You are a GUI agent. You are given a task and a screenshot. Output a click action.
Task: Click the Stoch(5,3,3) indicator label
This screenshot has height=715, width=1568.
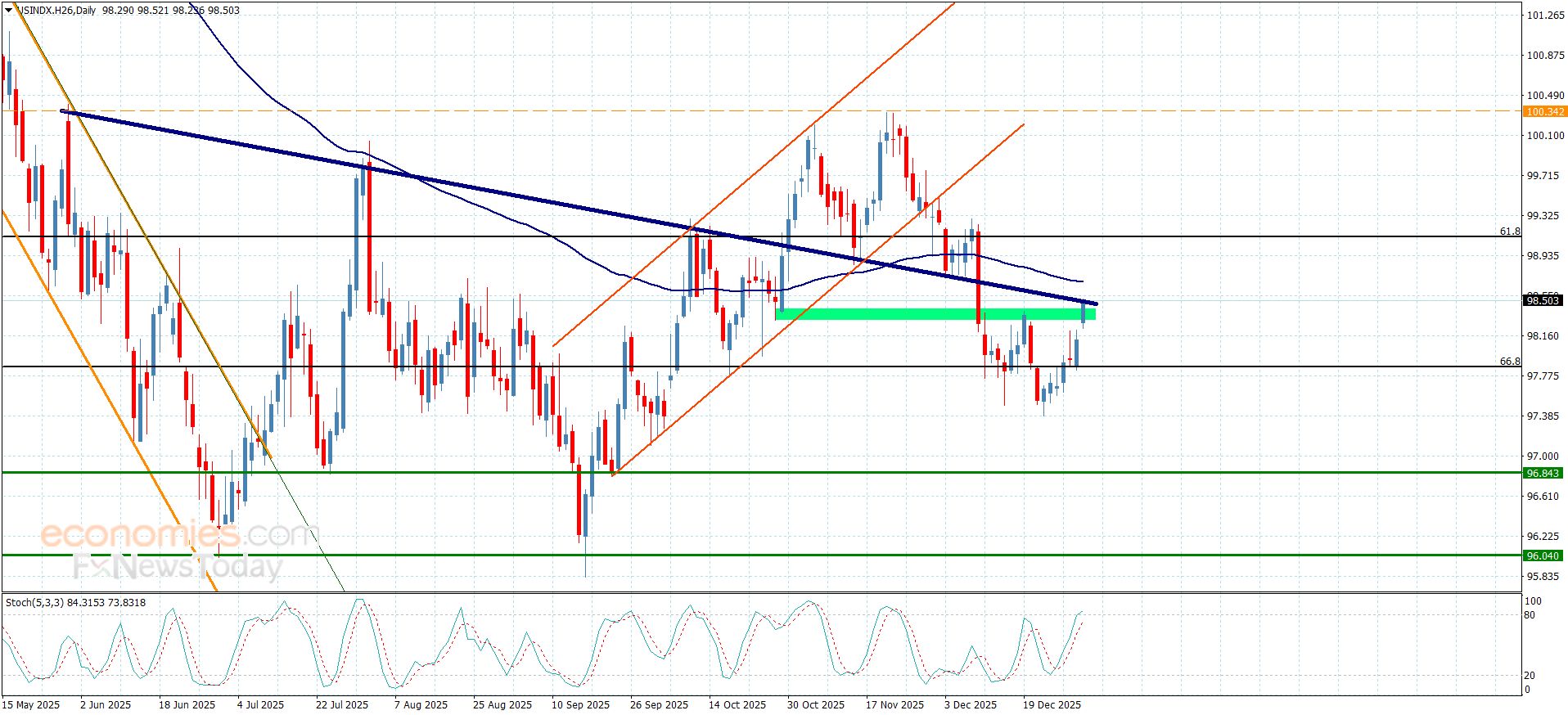(75, 603)
